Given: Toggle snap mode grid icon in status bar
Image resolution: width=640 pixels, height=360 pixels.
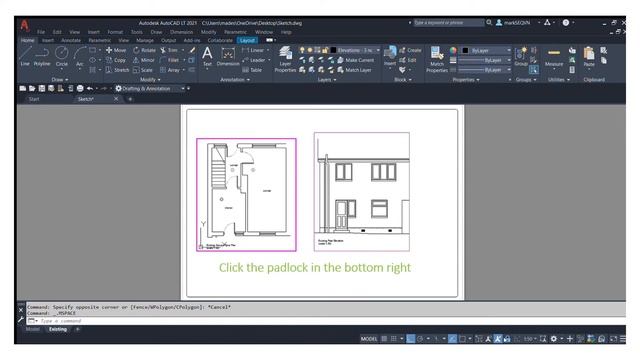Looking at the screenshot, I should (x=393, y=338).
